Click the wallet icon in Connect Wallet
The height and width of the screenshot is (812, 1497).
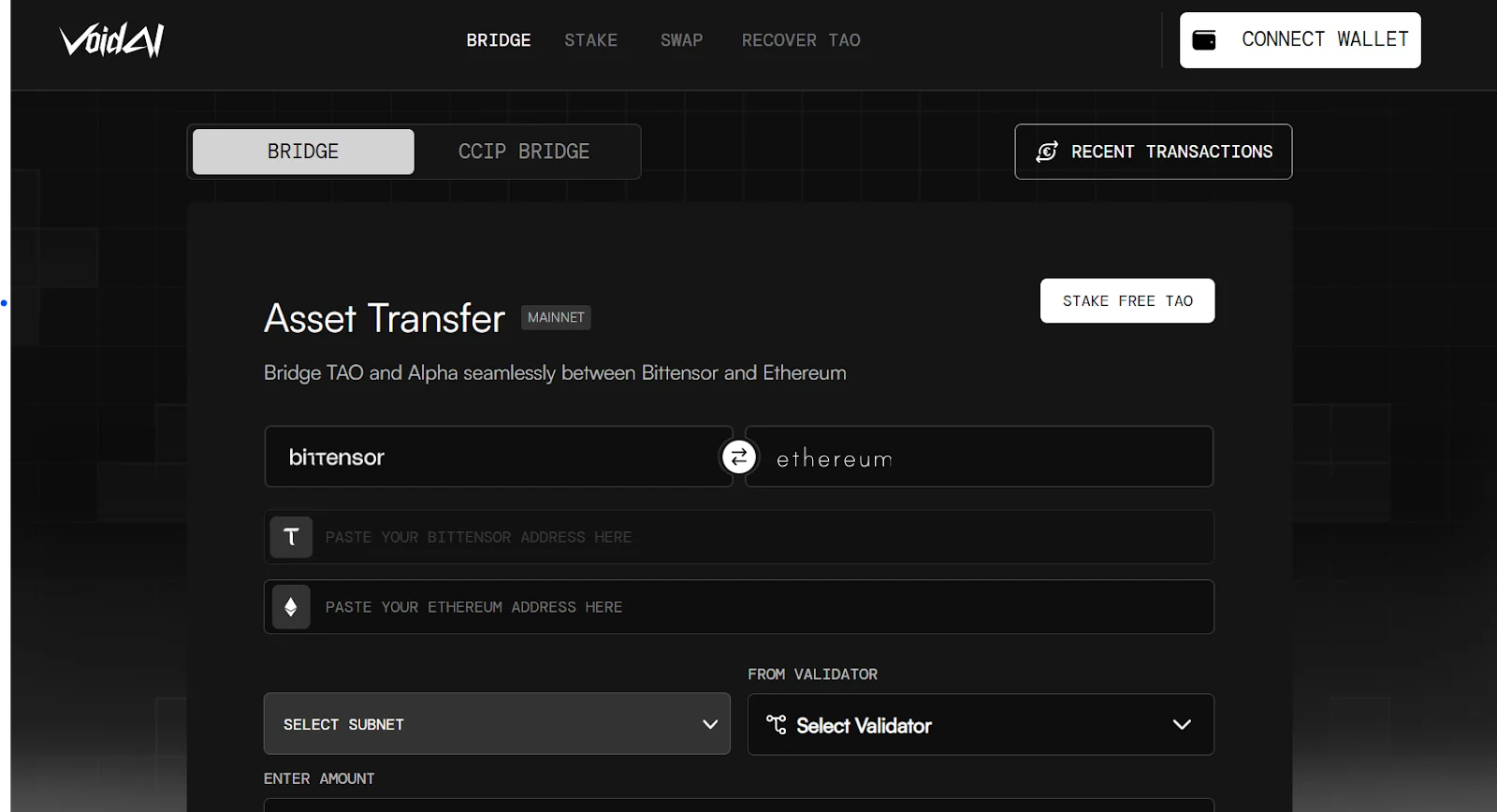[1204, 40]
